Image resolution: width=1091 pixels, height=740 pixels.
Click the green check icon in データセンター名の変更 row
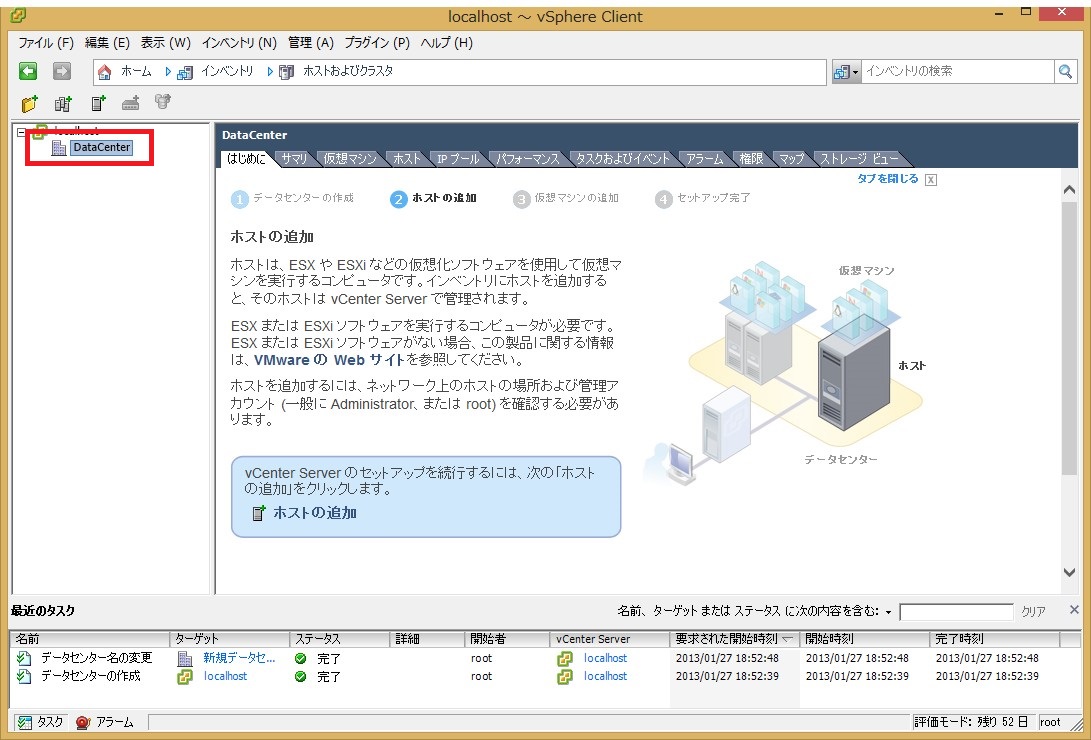coord(301,658)
